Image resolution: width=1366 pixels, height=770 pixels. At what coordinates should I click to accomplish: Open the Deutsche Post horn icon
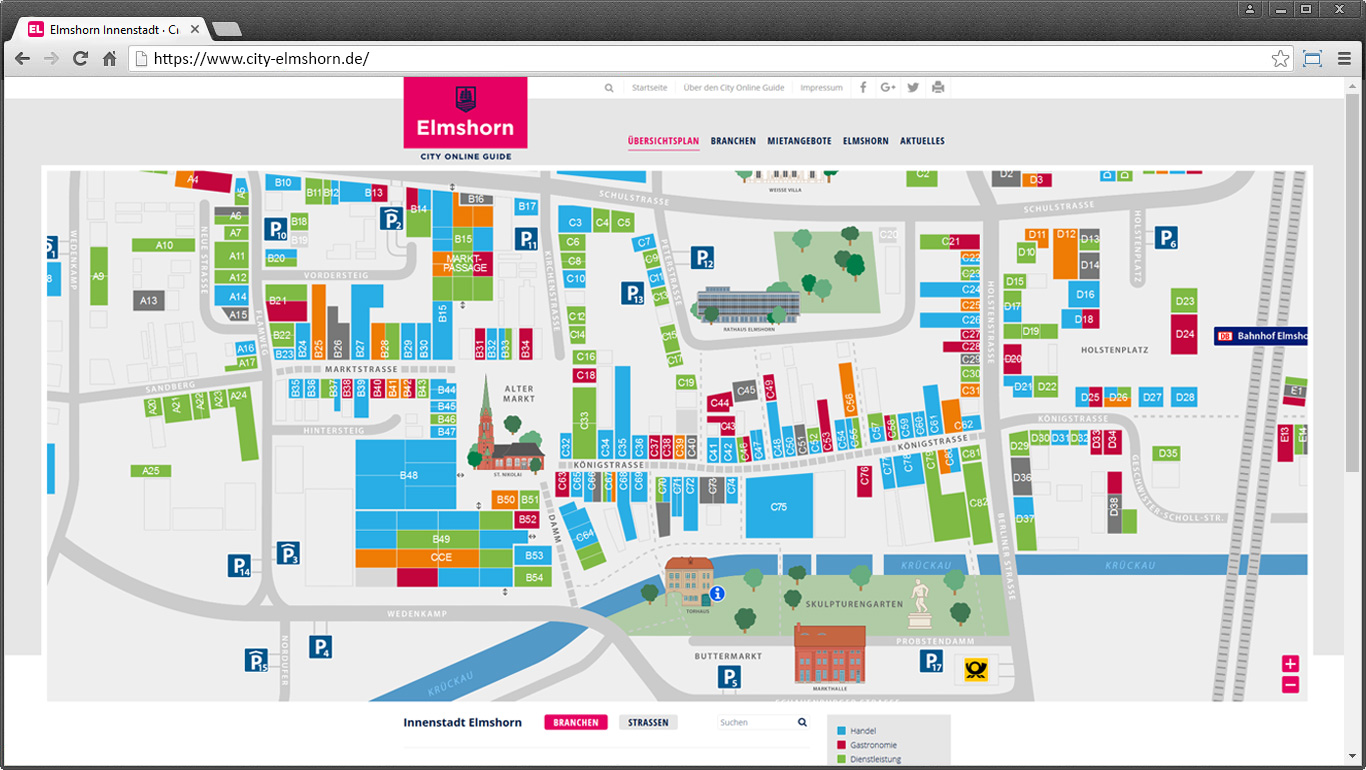point(976,669)
